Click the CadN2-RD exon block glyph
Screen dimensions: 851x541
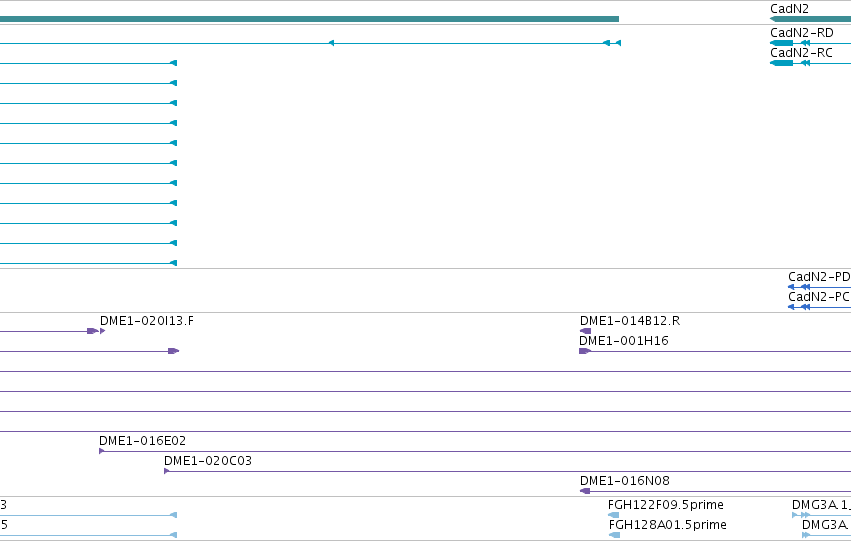pyautogui.click(x=782, y=43)
